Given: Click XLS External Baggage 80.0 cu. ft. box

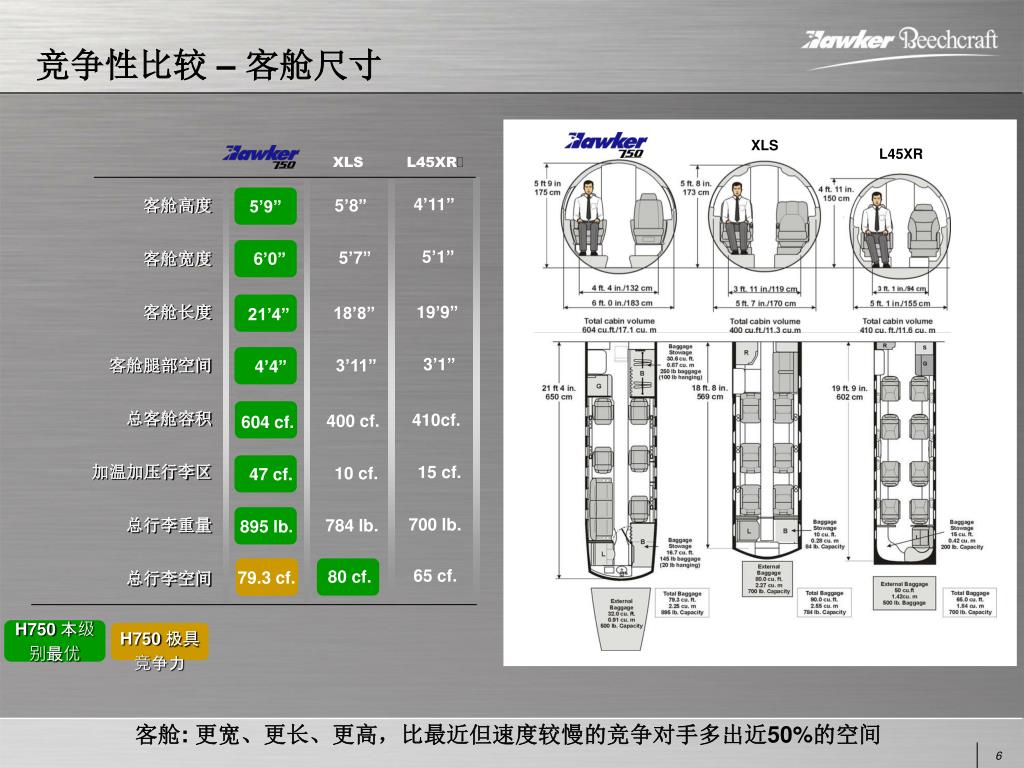Looking at the screenshot, I should (768, 579).
